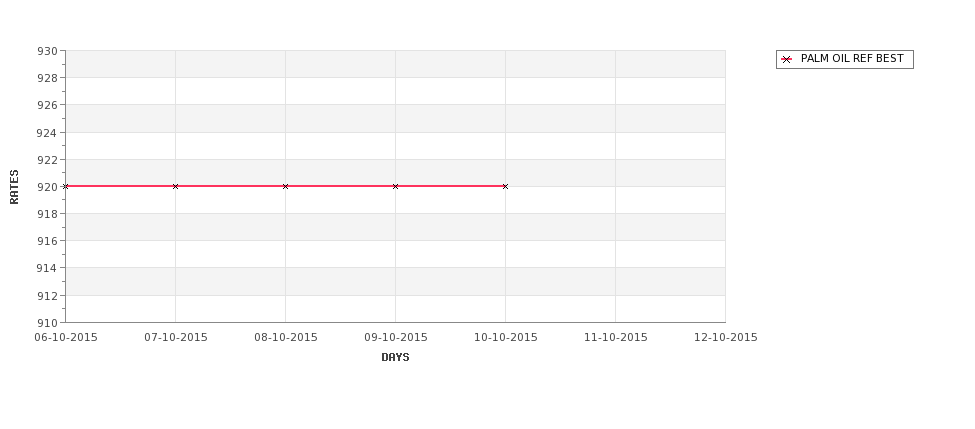Click the 916 y-axis value label
The image size is (975, 429).
click(x=47, y=241)
